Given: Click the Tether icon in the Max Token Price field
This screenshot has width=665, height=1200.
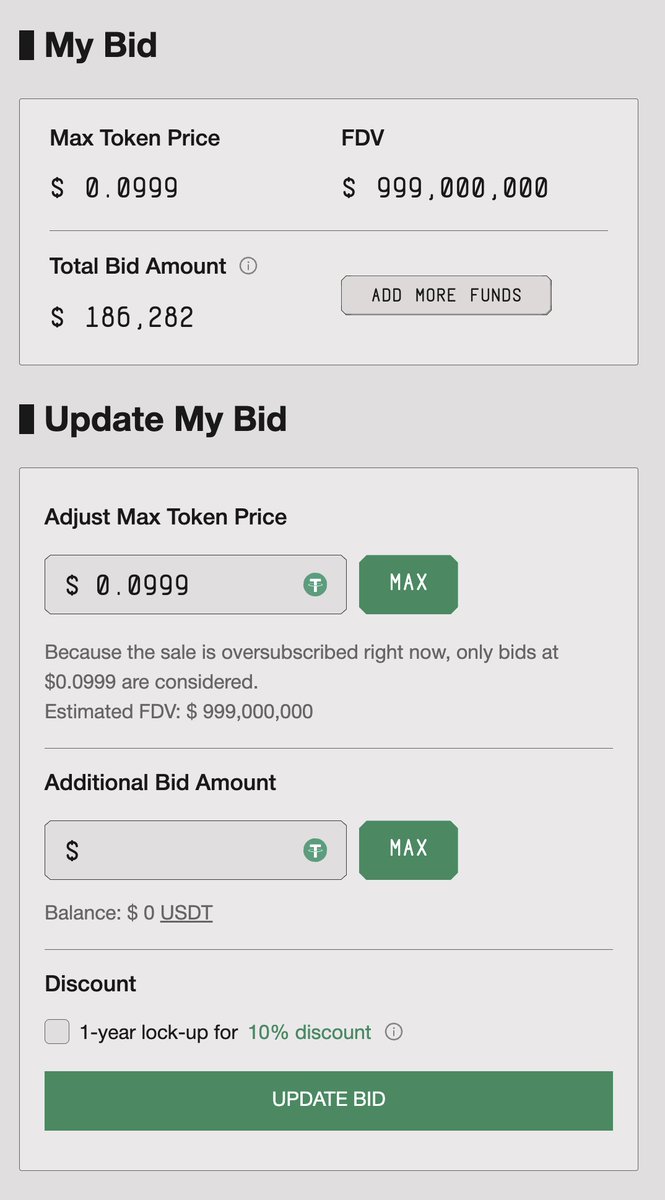Looking at the screenshot, I should [x=316, y=585].
